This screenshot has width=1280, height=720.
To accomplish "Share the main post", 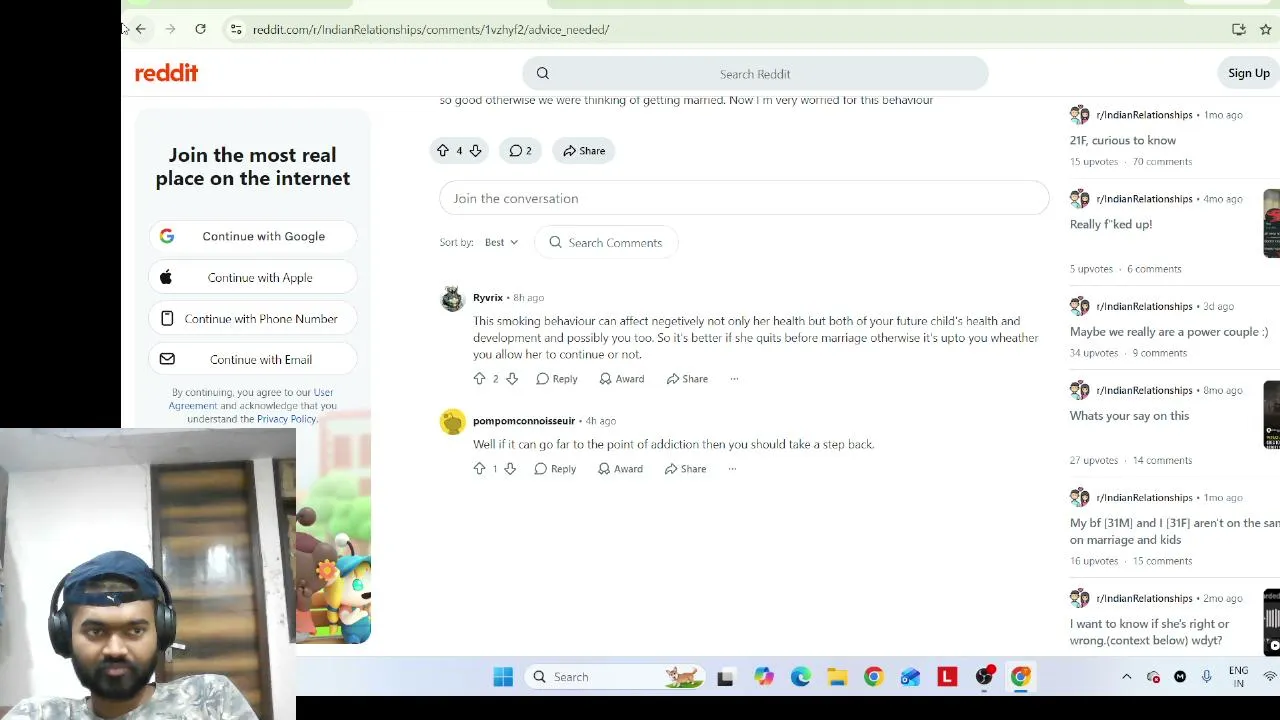I will click(584, 150).
